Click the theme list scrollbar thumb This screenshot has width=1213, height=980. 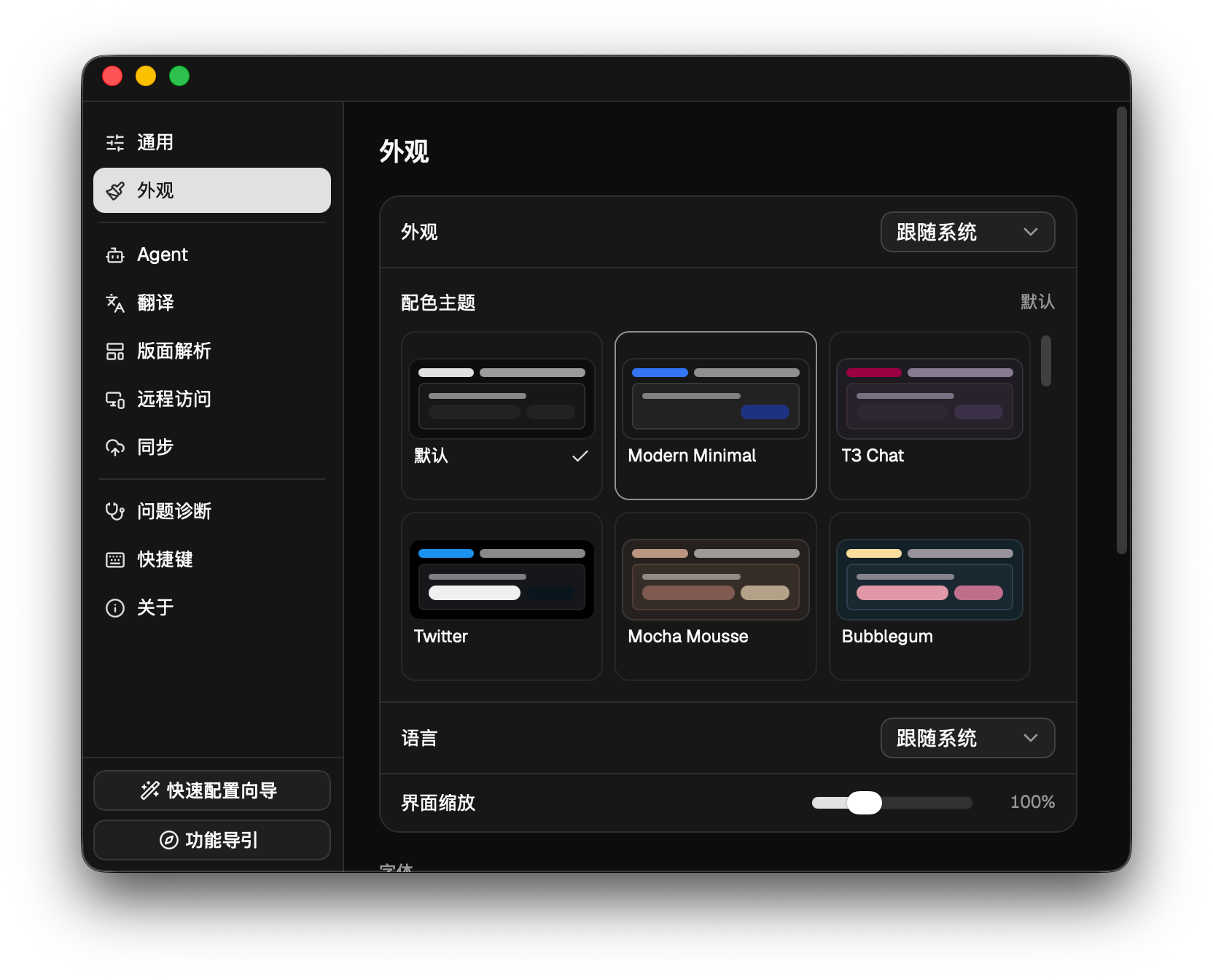click(x=1046, y=361)
